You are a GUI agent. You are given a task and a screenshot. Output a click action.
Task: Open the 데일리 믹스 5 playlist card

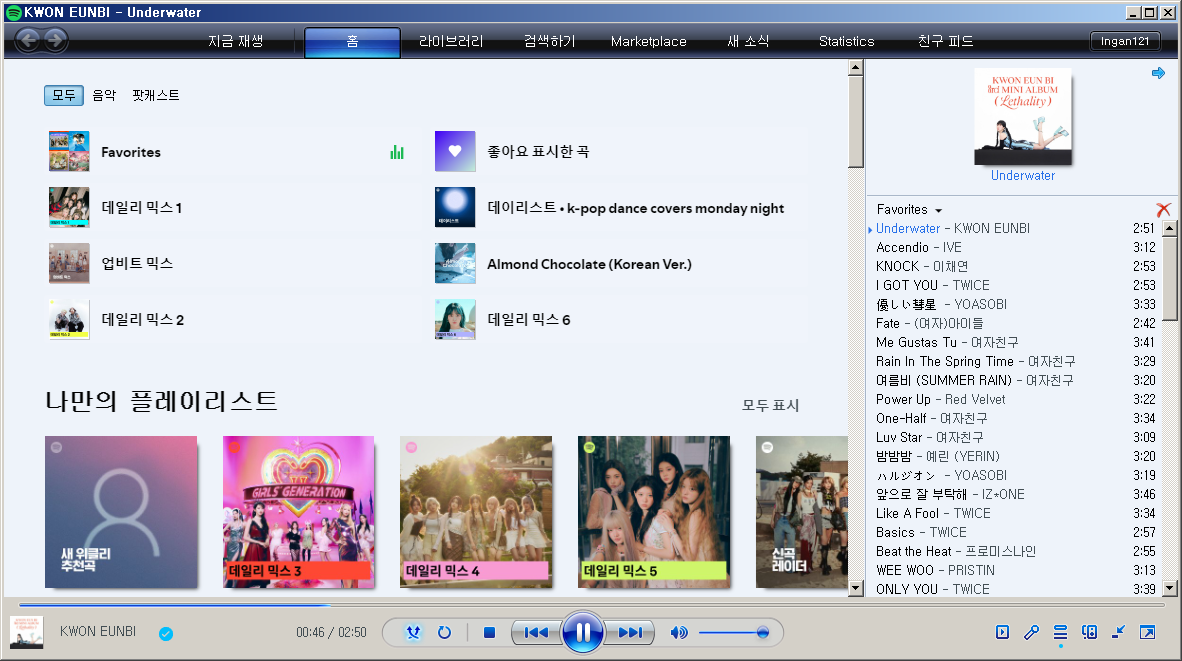(x=654, y=512)
